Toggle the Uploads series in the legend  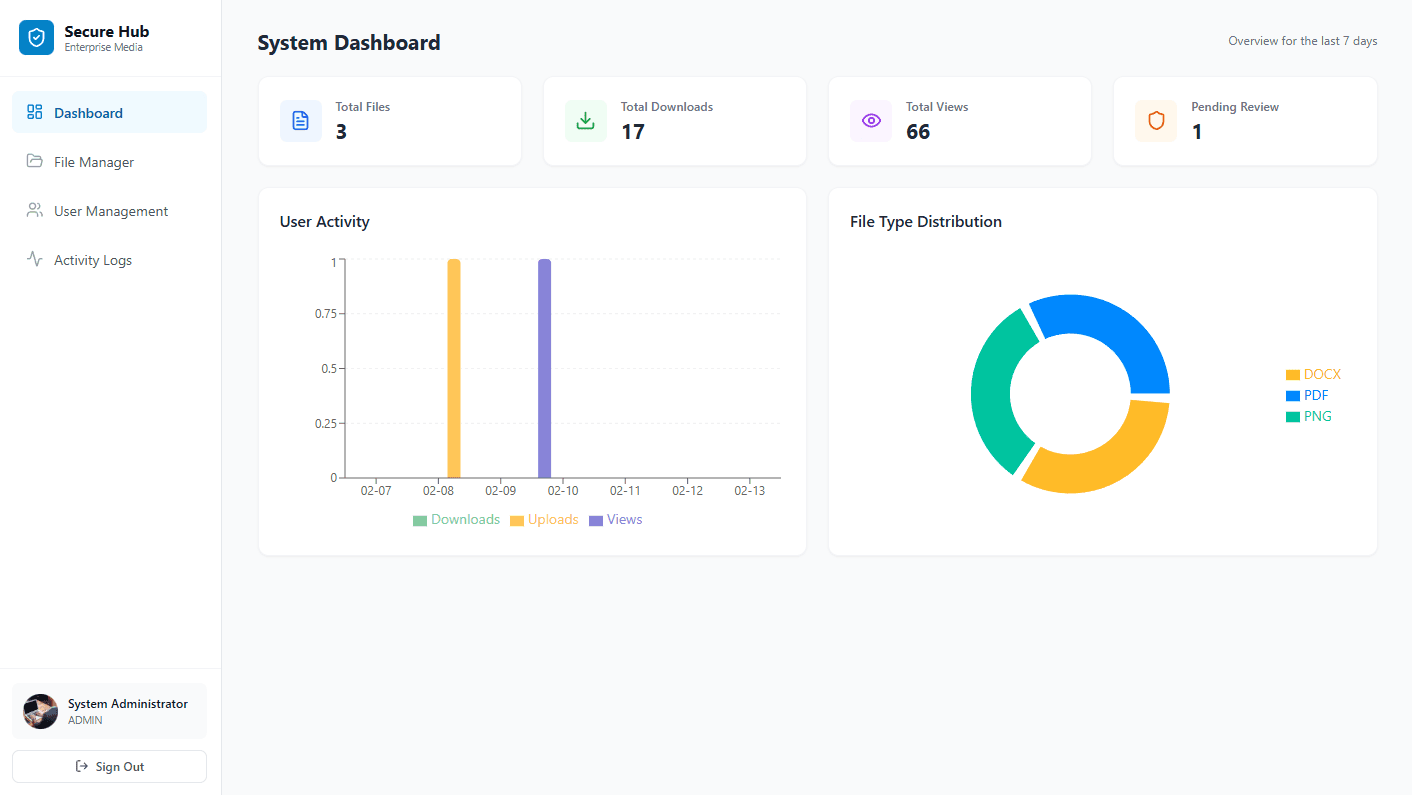(544, 519)
